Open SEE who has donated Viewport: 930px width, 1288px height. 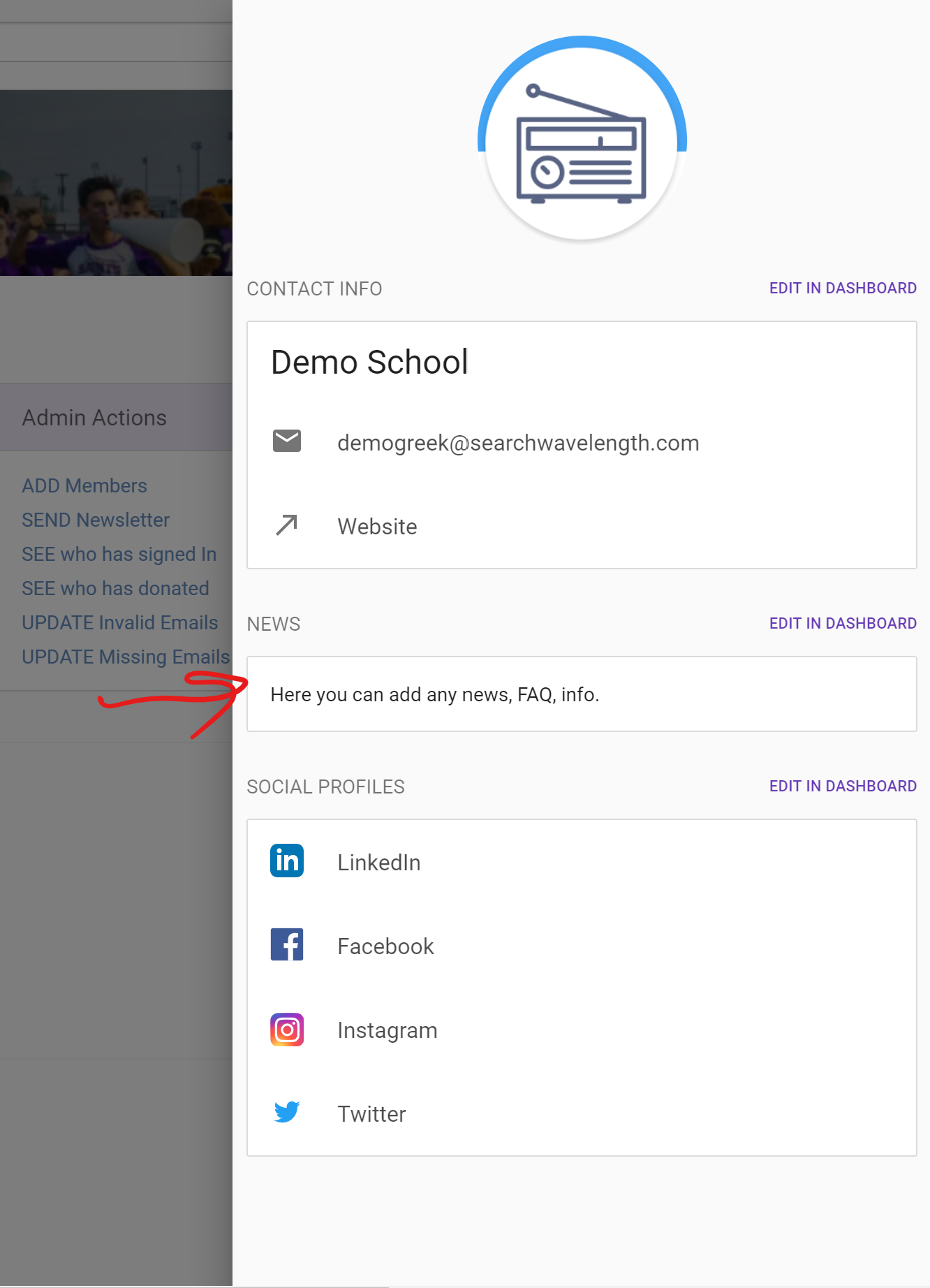(x=115, y=588)
